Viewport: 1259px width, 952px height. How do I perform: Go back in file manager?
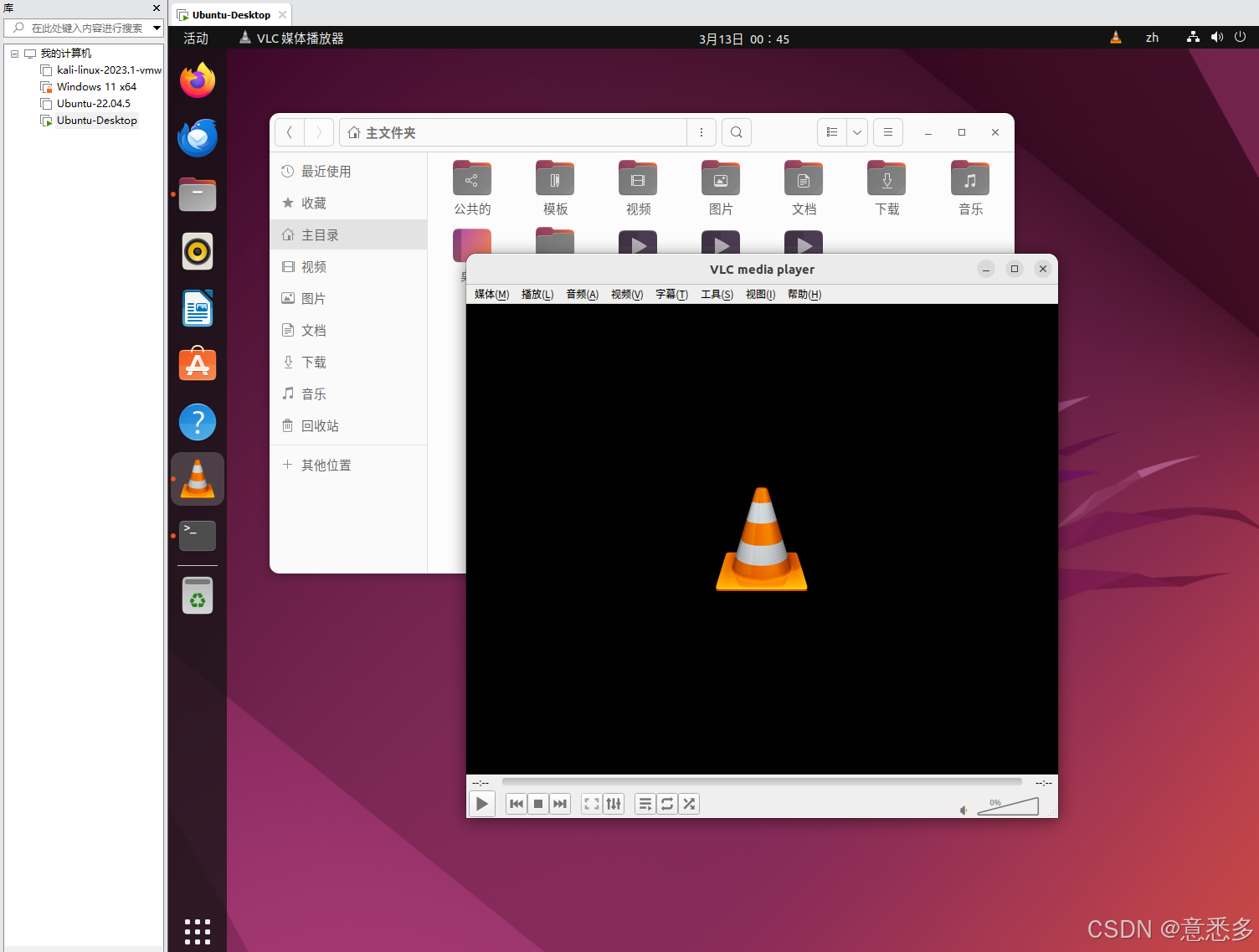[x=290, y=132]
